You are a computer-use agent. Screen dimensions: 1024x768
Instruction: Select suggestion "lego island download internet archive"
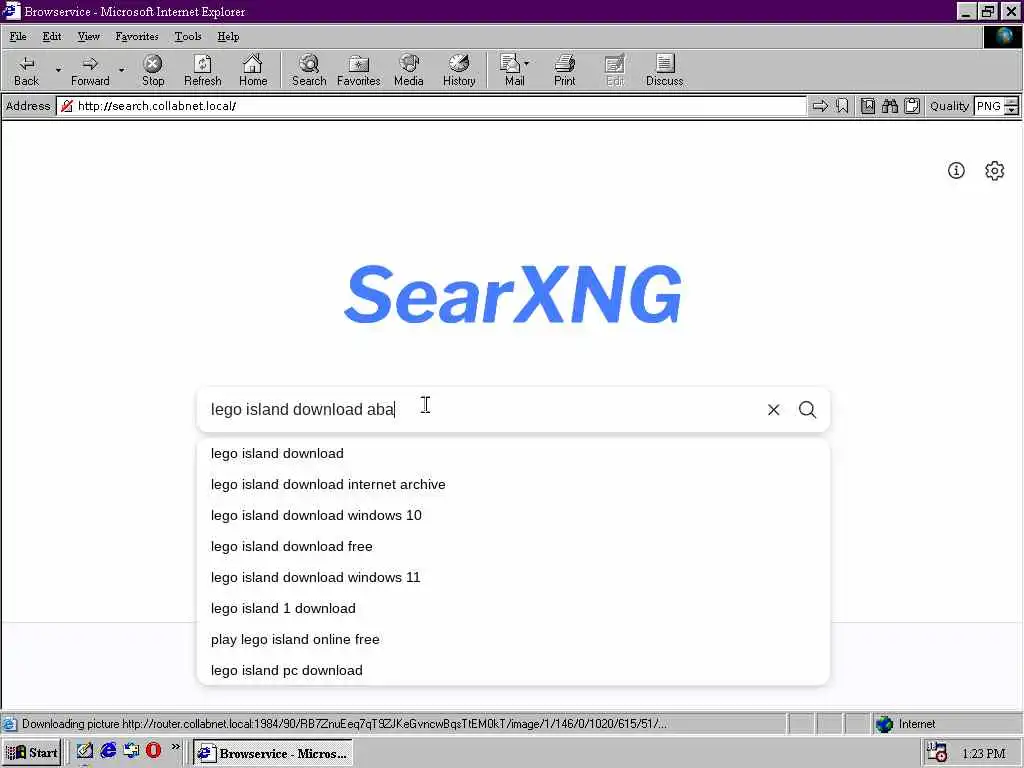(x=513, y=485)
